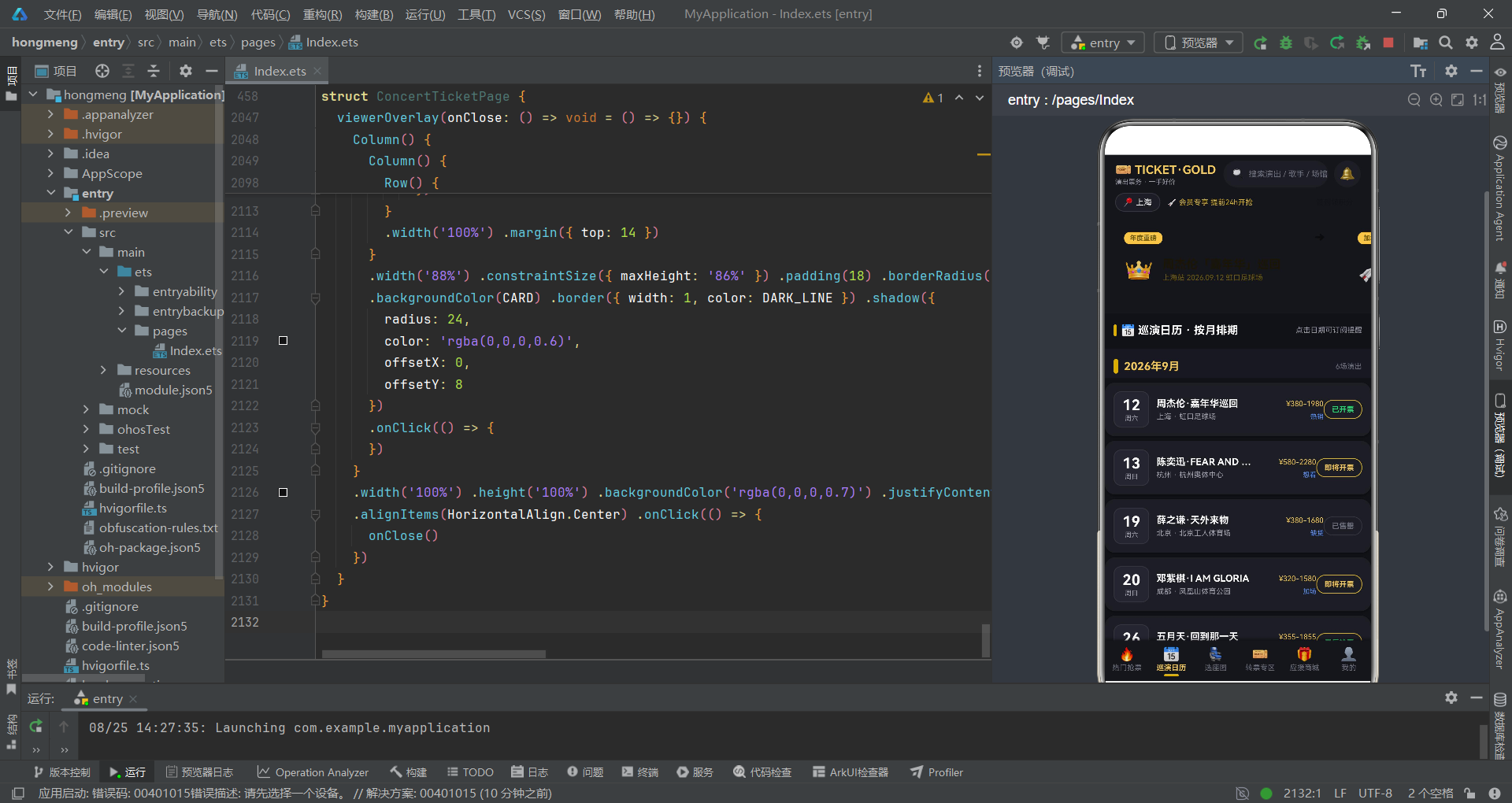Click the target locate icon beside plug icon
Screen dimensions: 1512x803
click(x=1017, y=43)
